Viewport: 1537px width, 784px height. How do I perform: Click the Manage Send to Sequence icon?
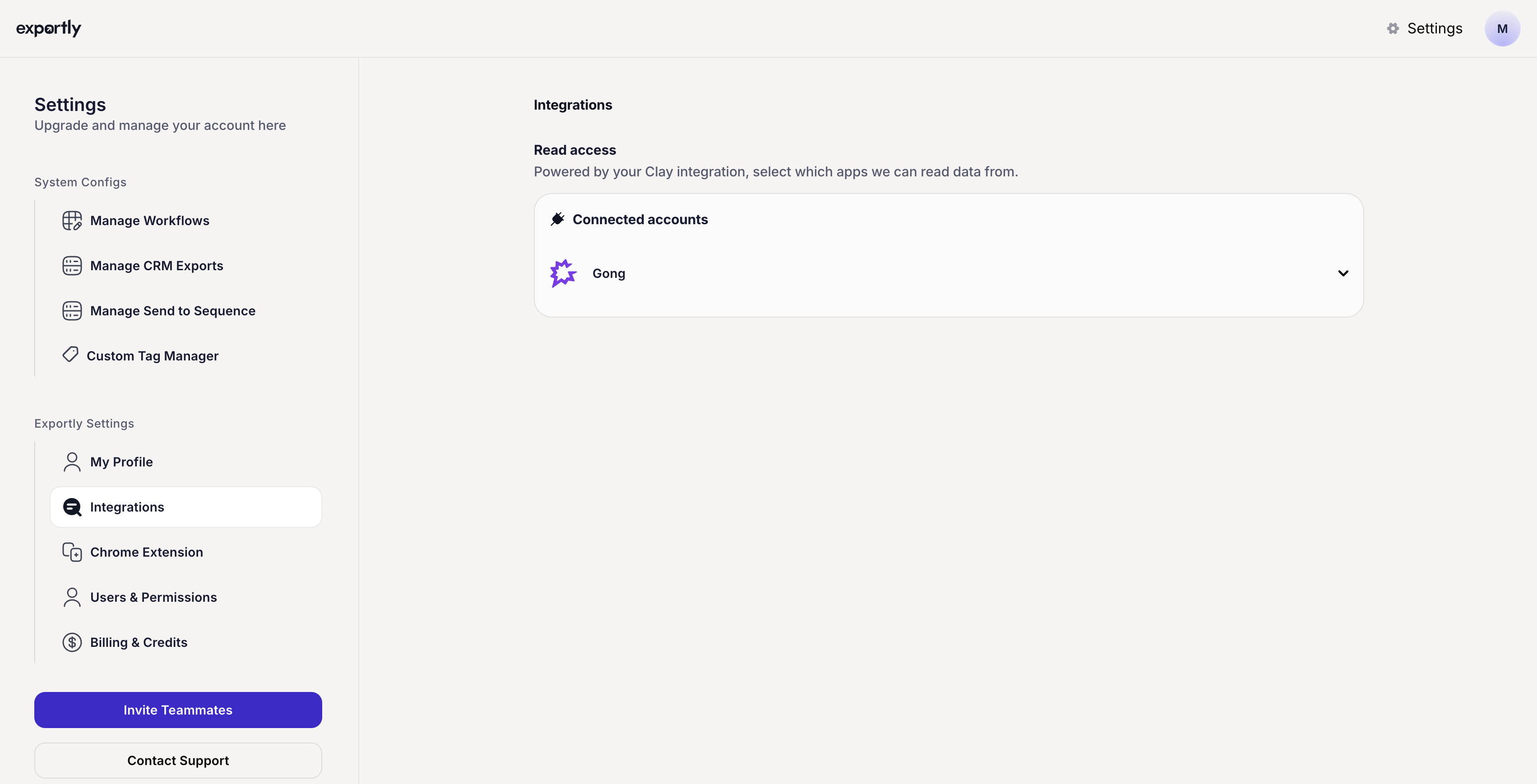coord(72,311)
